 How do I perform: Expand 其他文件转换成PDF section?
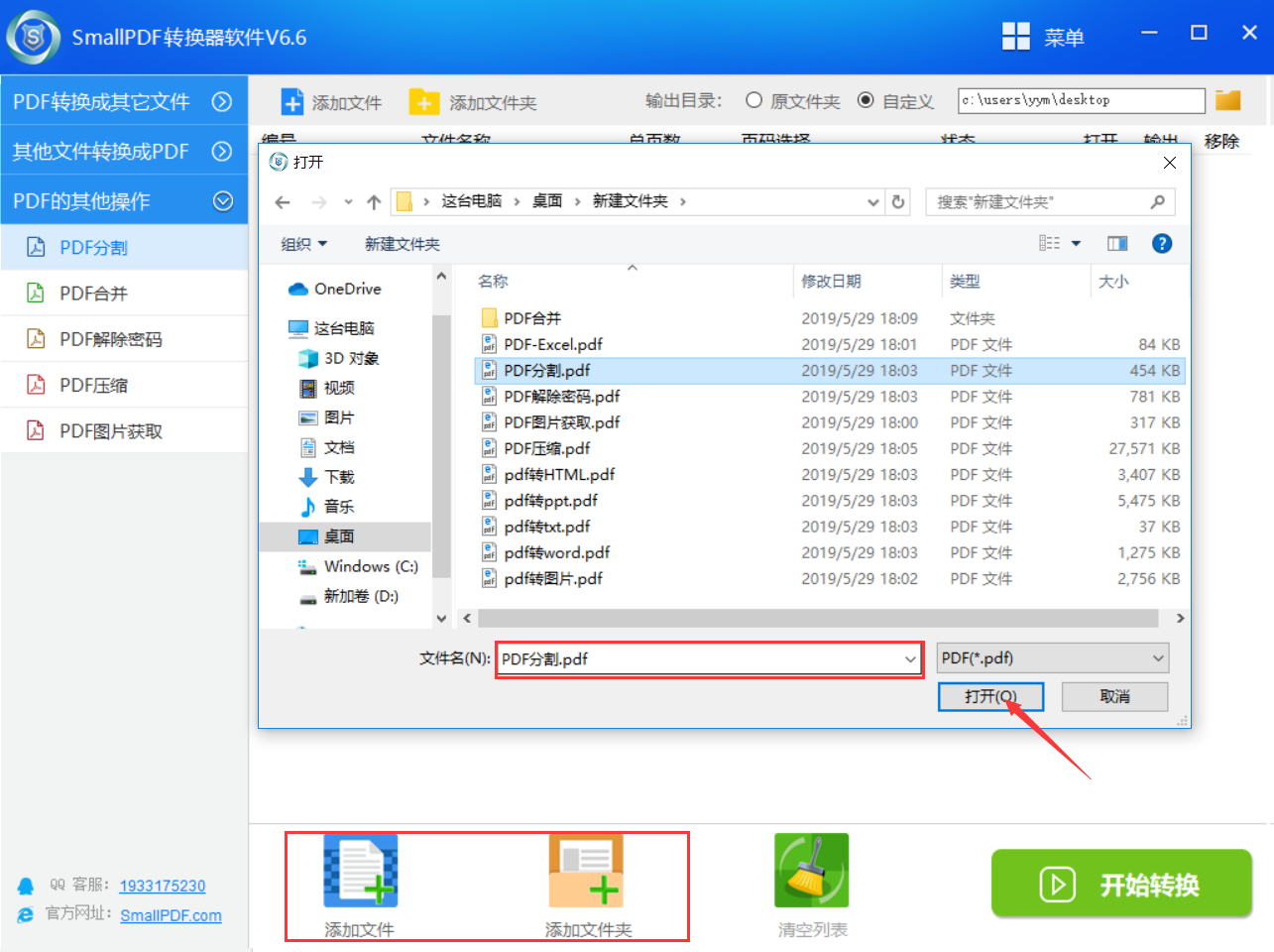click(222, 151)
